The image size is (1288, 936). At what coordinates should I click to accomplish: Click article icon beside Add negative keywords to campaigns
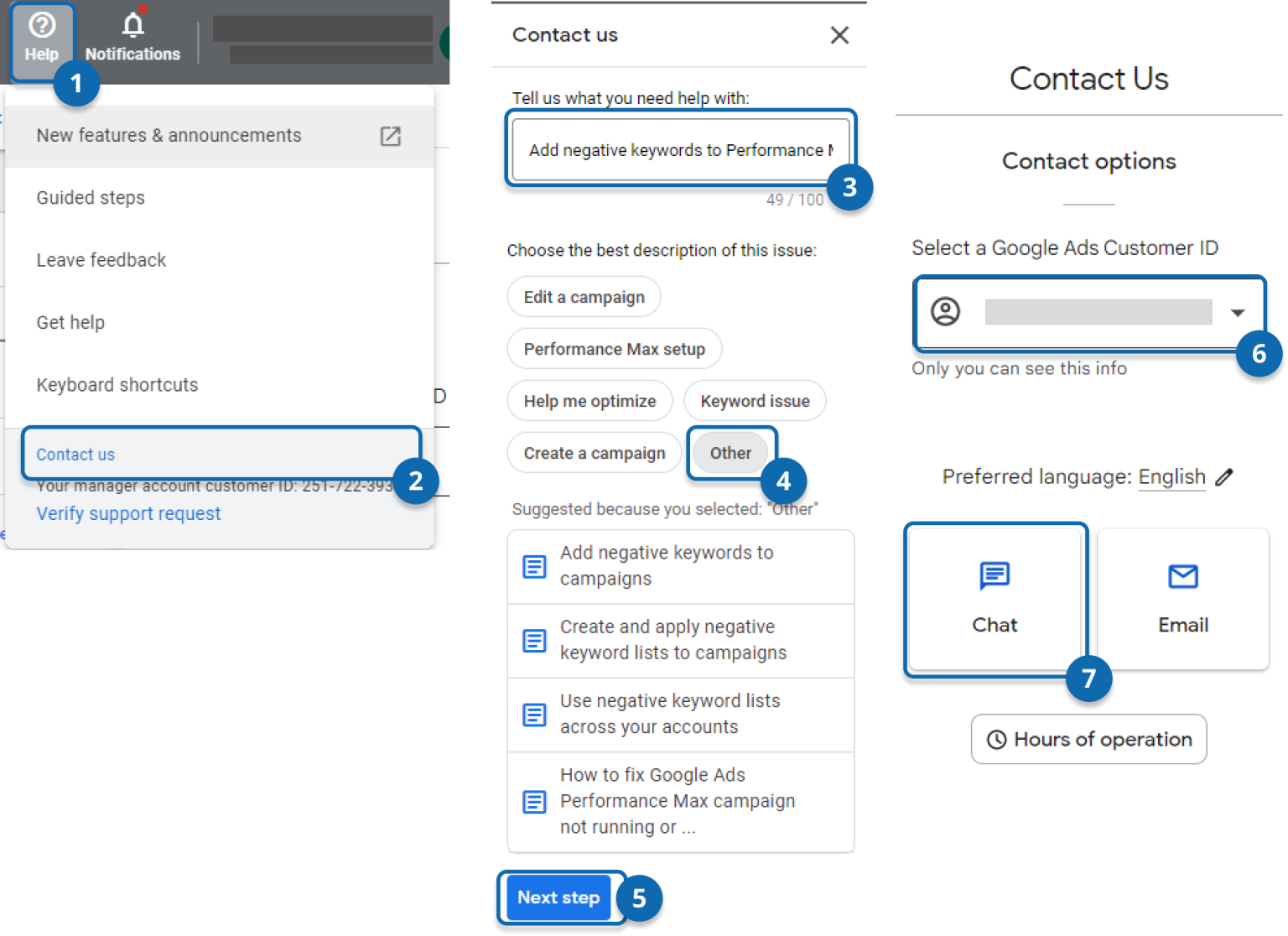tap(535, 566)
